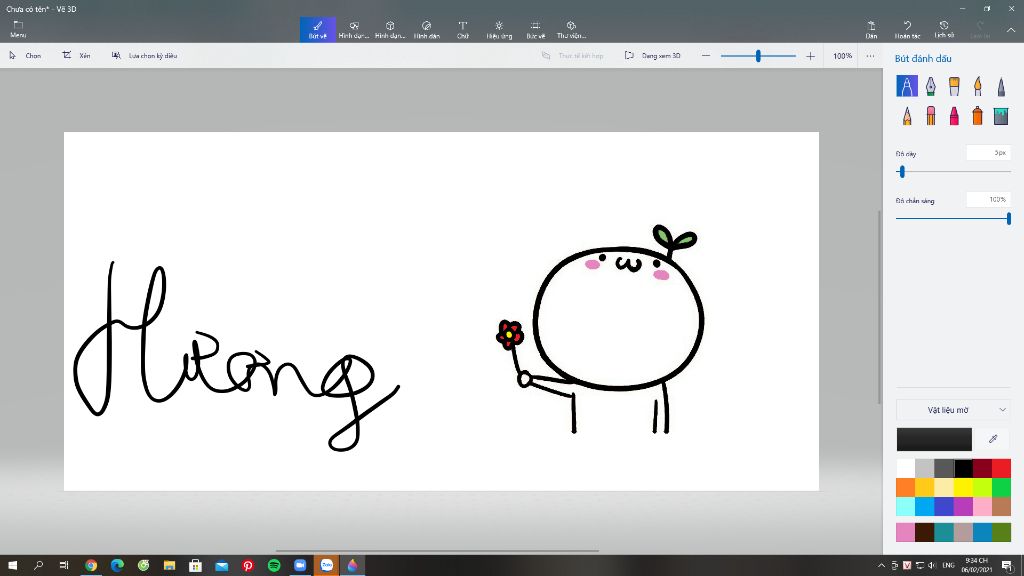1024x576 pixels.
Task: Open the notification center icon
Action: 1008,566
